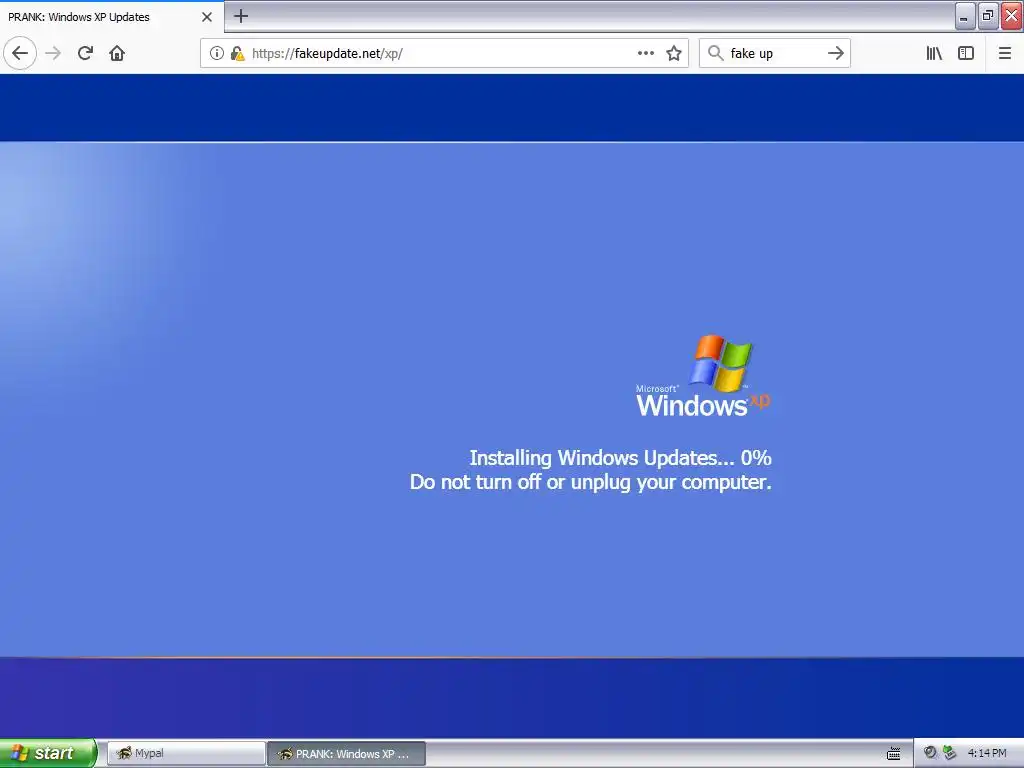This screenshot has width=1024, height=768.
Task: Open the first system tray icon
Action: tap(930, 752)
